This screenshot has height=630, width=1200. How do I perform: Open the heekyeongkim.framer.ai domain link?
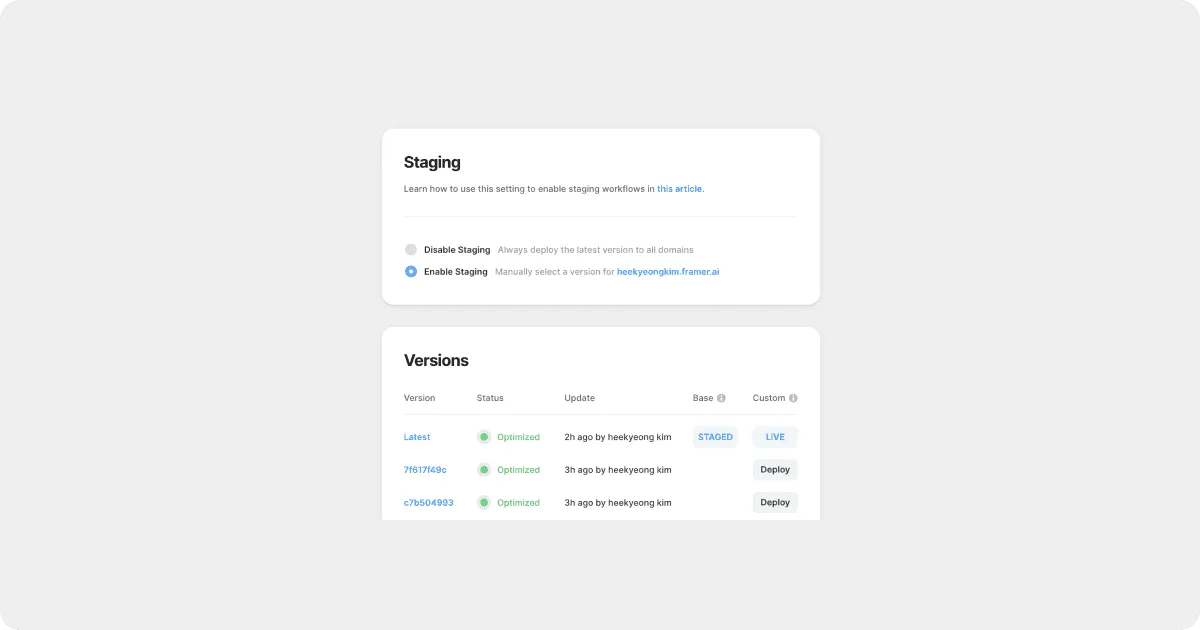[x=668, y=272]
